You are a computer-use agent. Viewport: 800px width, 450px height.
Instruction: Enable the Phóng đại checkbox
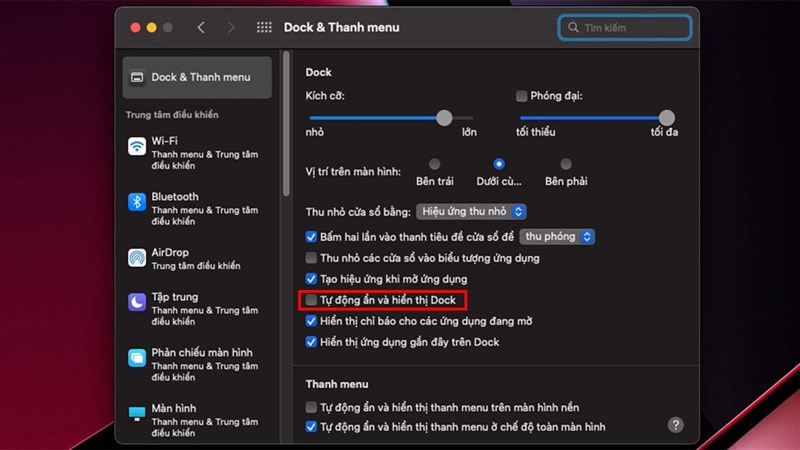pyautogui.click(x=521, y=96)
